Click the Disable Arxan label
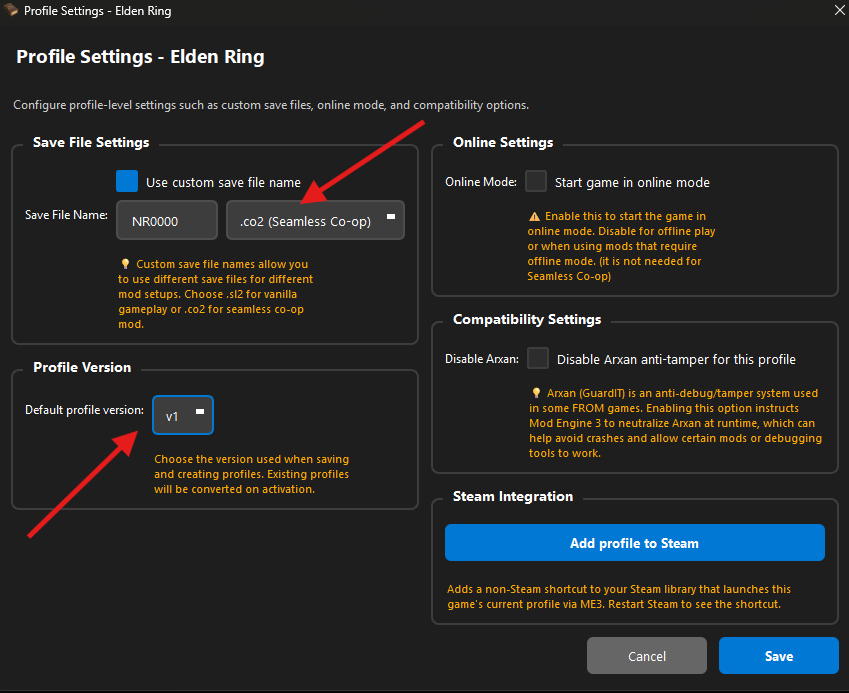Image resolution: width=849 pixels, height=693 pixels. pyautogui.click(x=482, y=358)
